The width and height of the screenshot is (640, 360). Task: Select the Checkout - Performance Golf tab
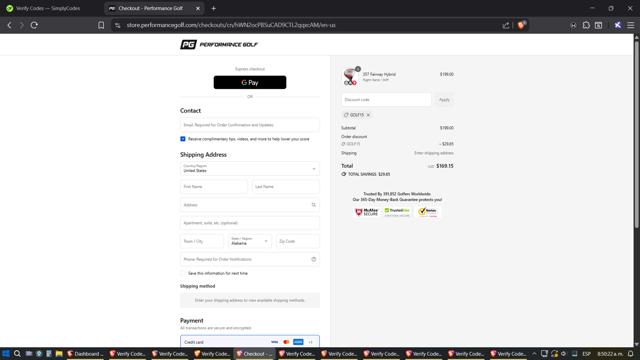point(150,8)
